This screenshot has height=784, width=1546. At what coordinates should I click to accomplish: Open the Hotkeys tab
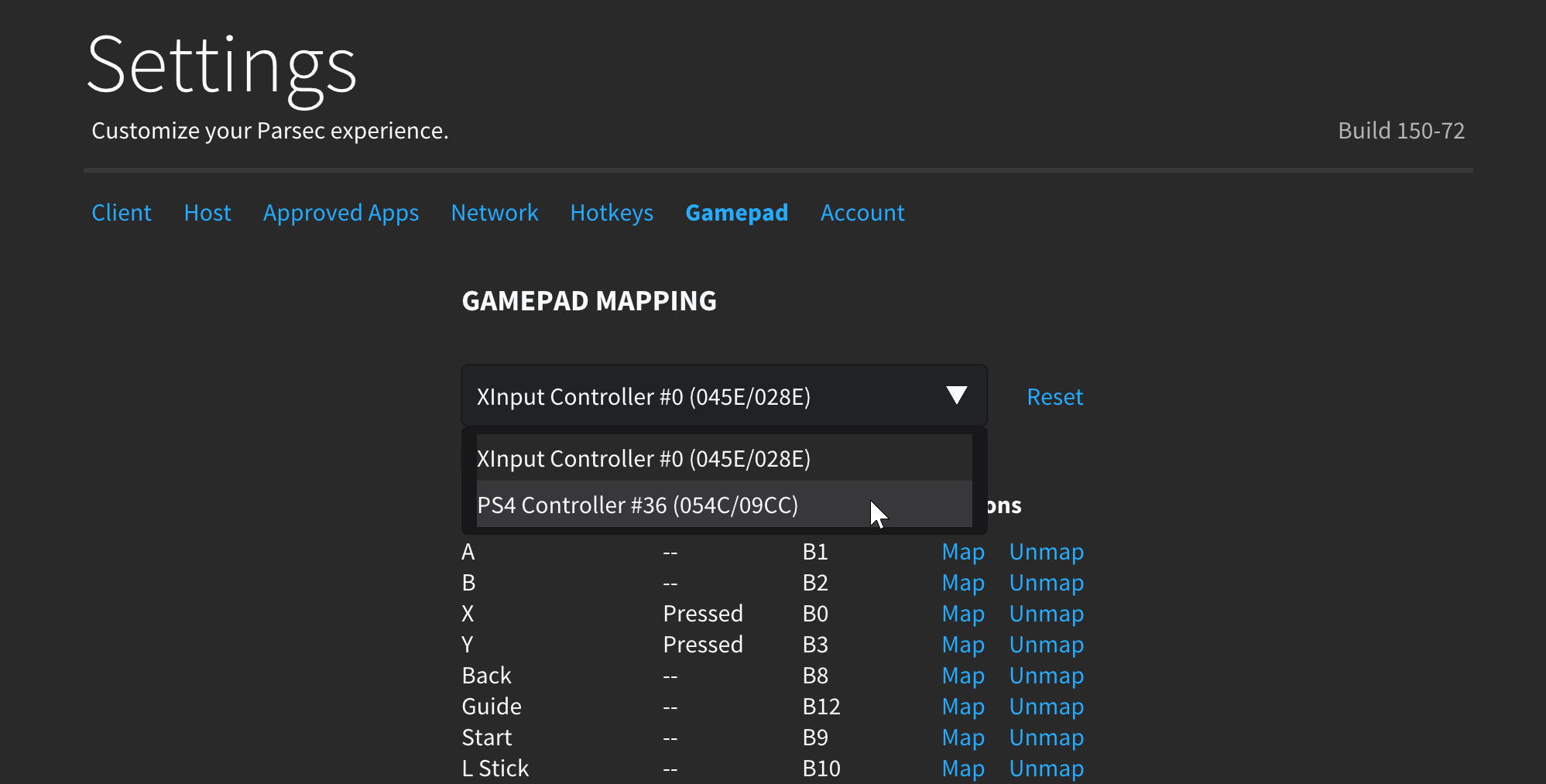(612, 213)
